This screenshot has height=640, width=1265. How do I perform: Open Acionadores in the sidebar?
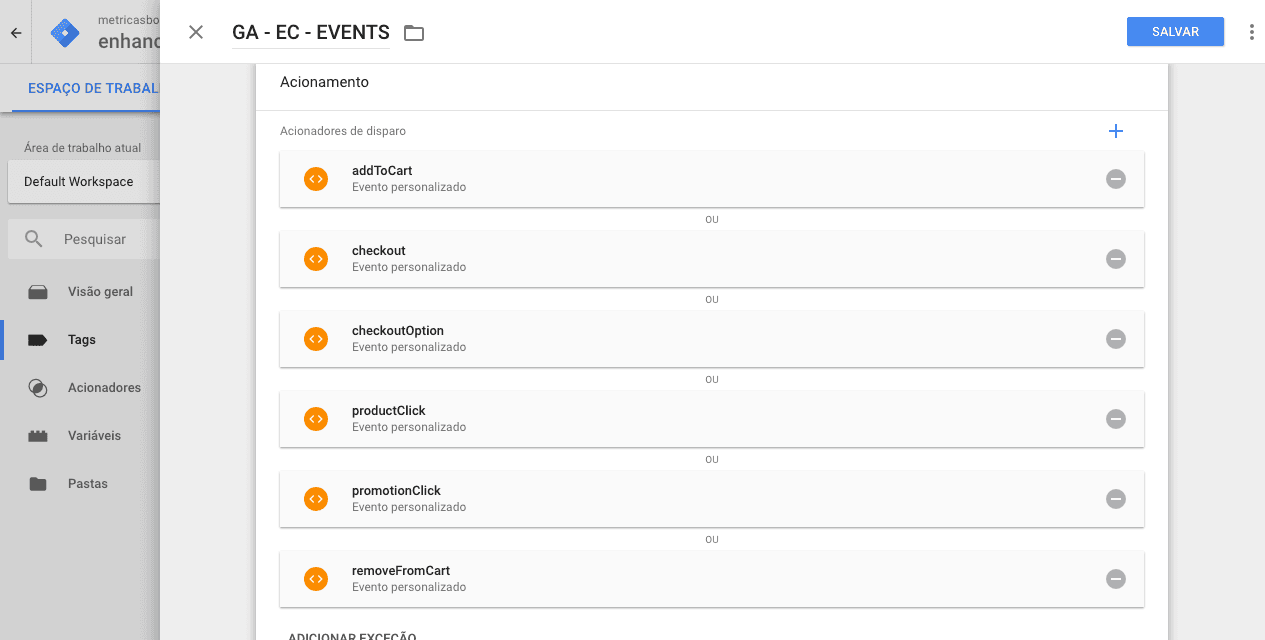(104, 388)
